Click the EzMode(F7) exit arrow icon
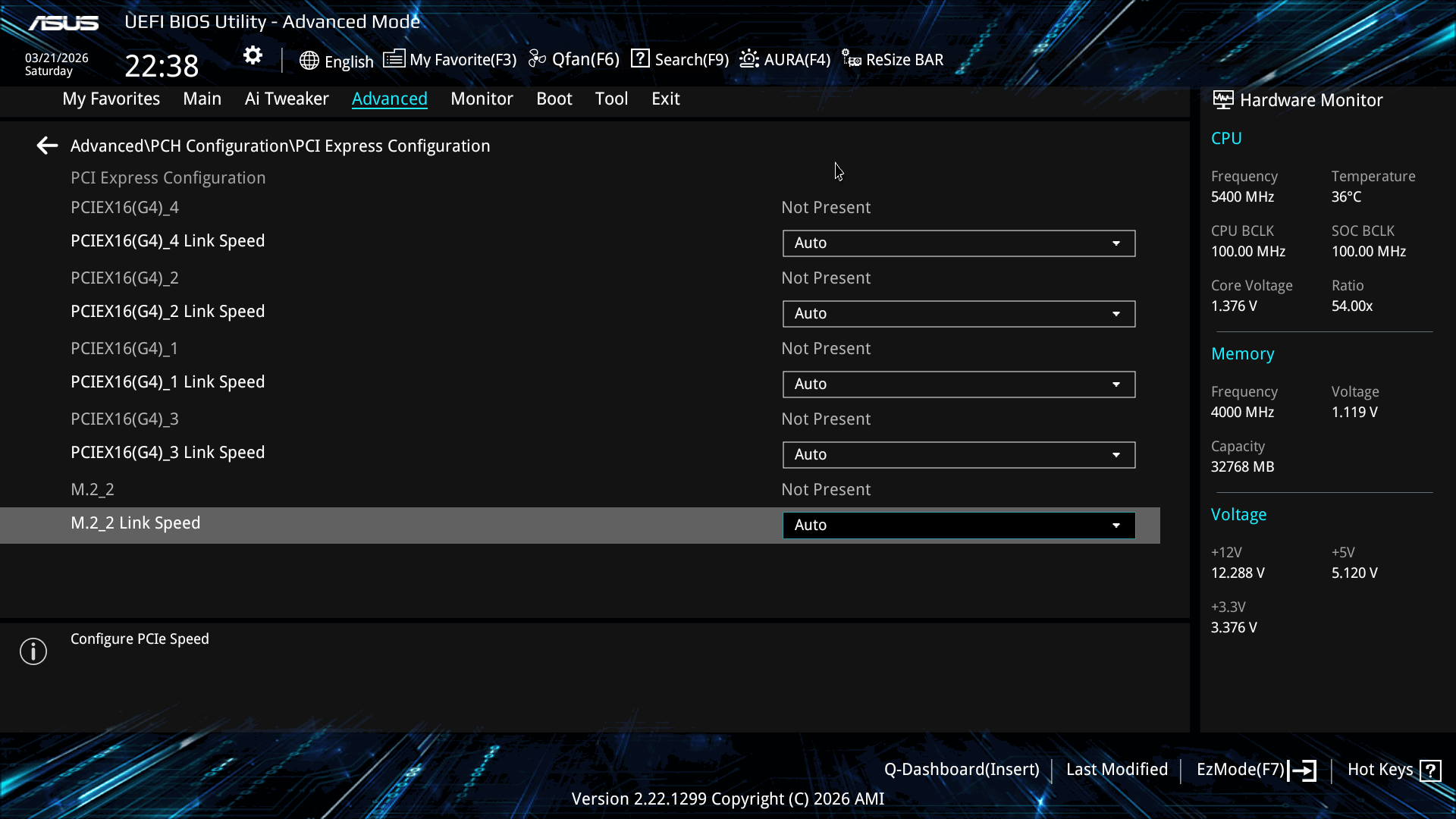Viewport: 1456px width, 819px height. [1304, 770]
